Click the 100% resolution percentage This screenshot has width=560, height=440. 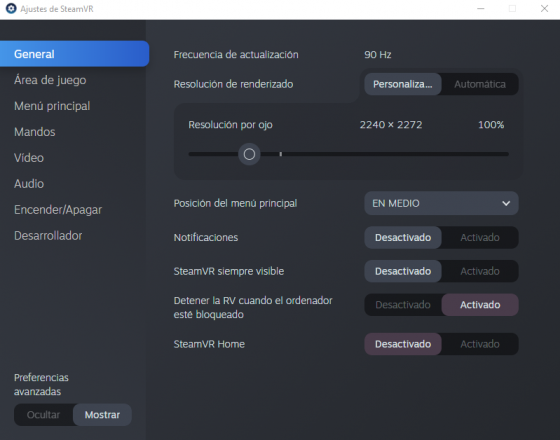coord(491,125)
